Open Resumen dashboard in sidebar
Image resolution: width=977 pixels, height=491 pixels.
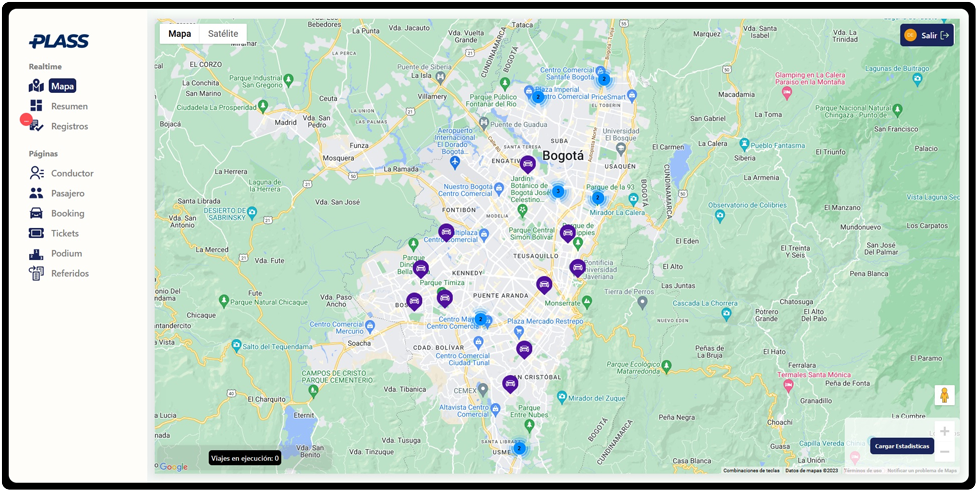click(x=59, y=106)
